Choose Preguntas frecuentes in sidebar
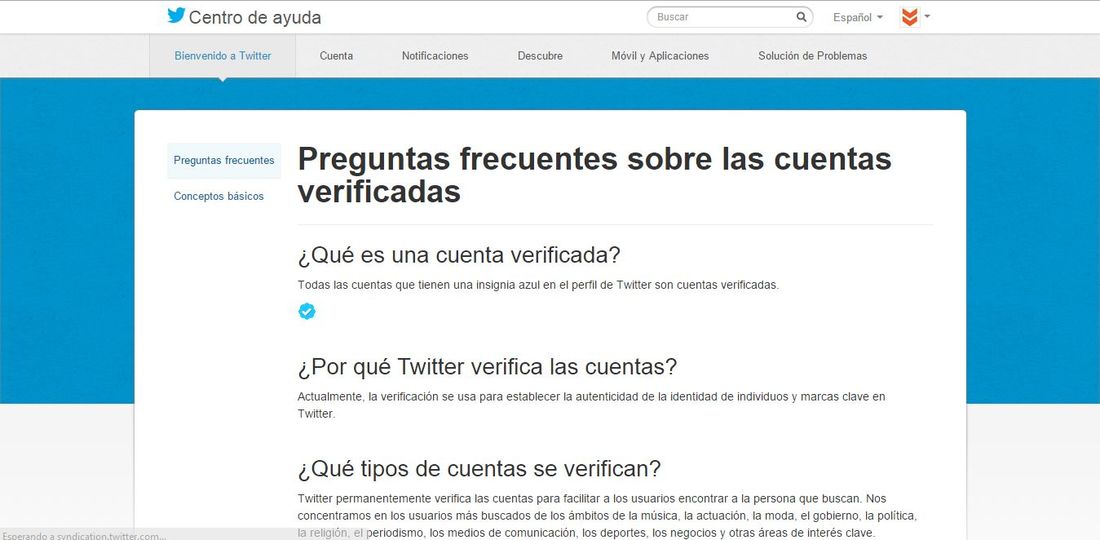Viewport: 1100px width, 540px height. (224, 161)
